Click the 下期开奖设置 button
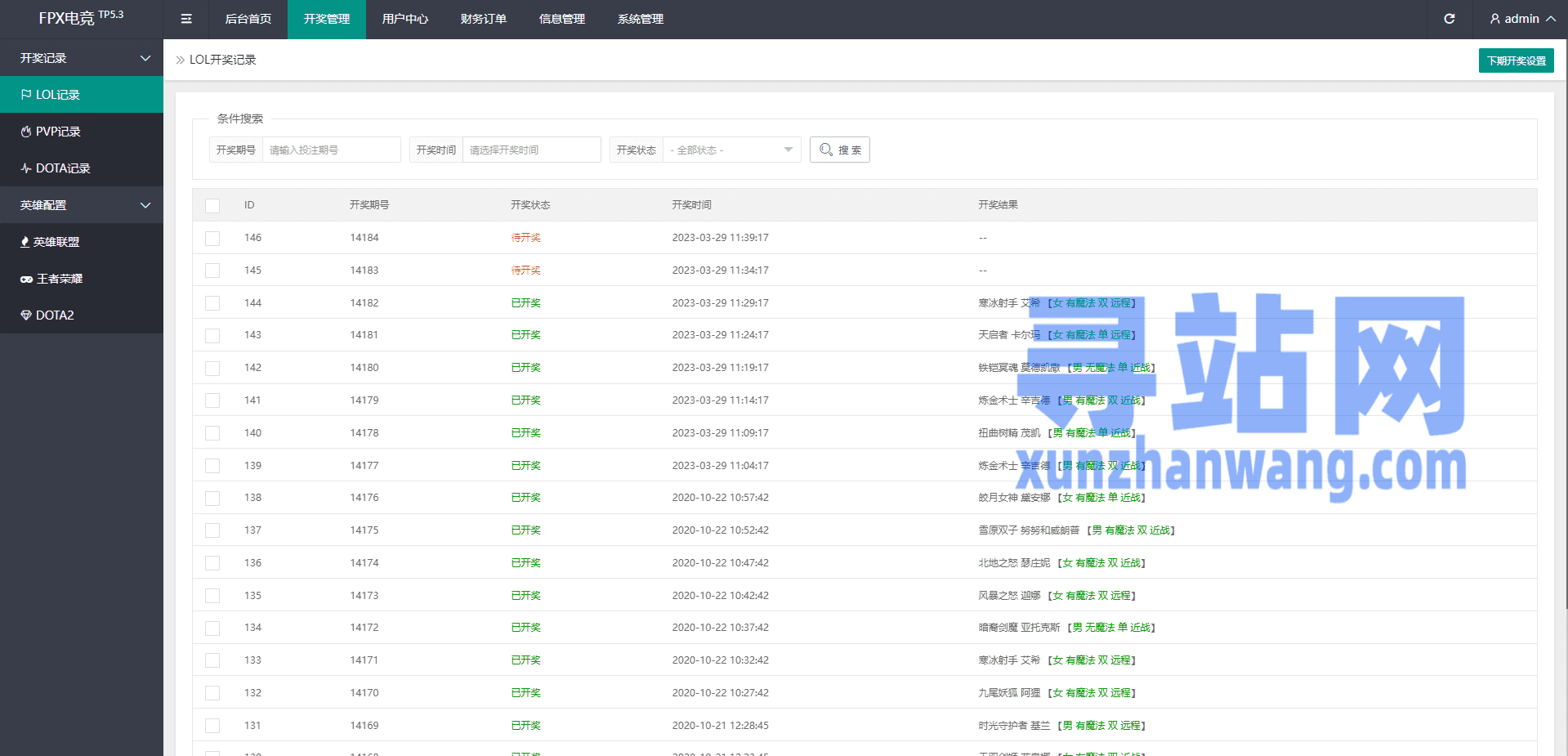The height and width of the screenshot is (756, 1568). [x=1517, y=60]
